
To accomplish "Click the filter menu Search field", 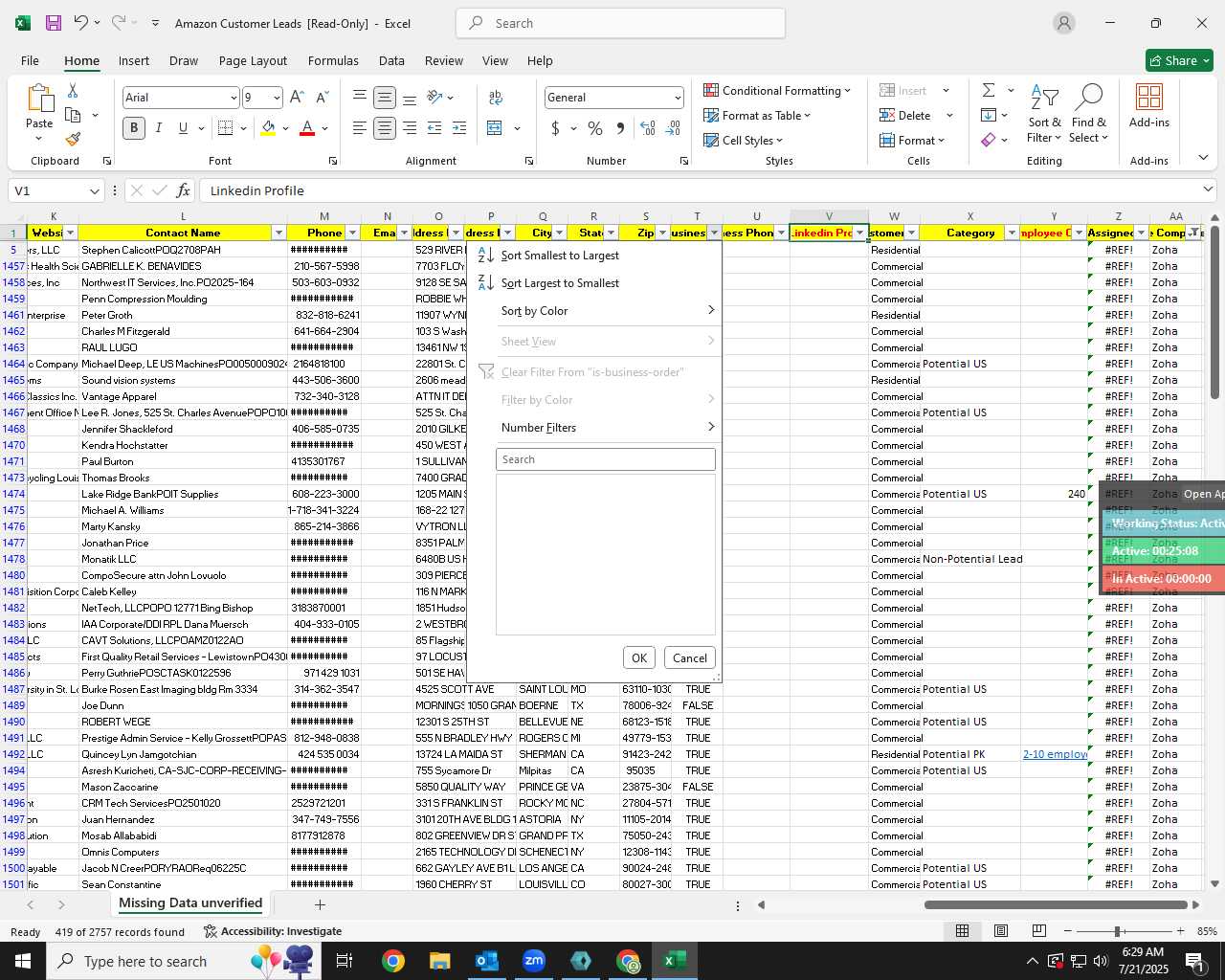I will (x=605, y=459).
